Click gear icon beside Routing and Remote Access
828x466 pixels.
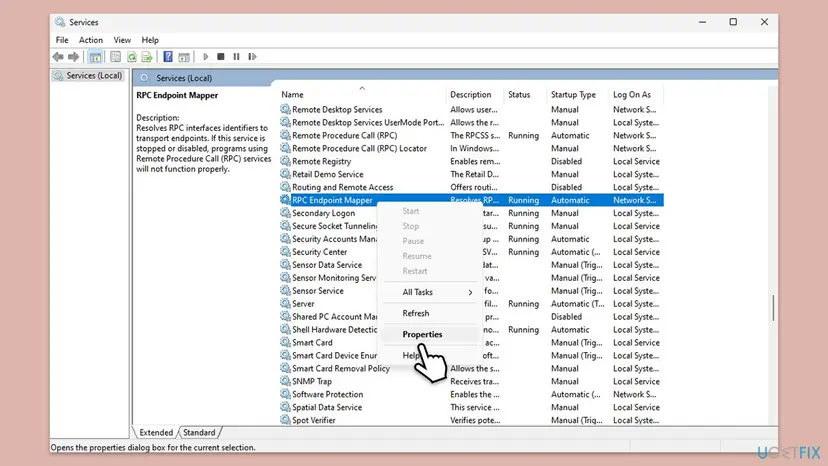(x=285, y=187)
